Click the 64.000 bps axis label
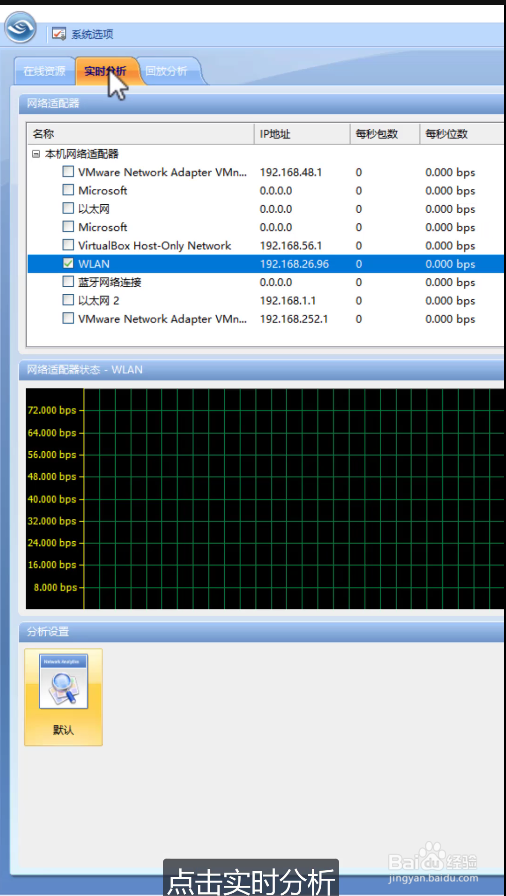The height and width of the screenshot is (896, 506). (51, 433)
